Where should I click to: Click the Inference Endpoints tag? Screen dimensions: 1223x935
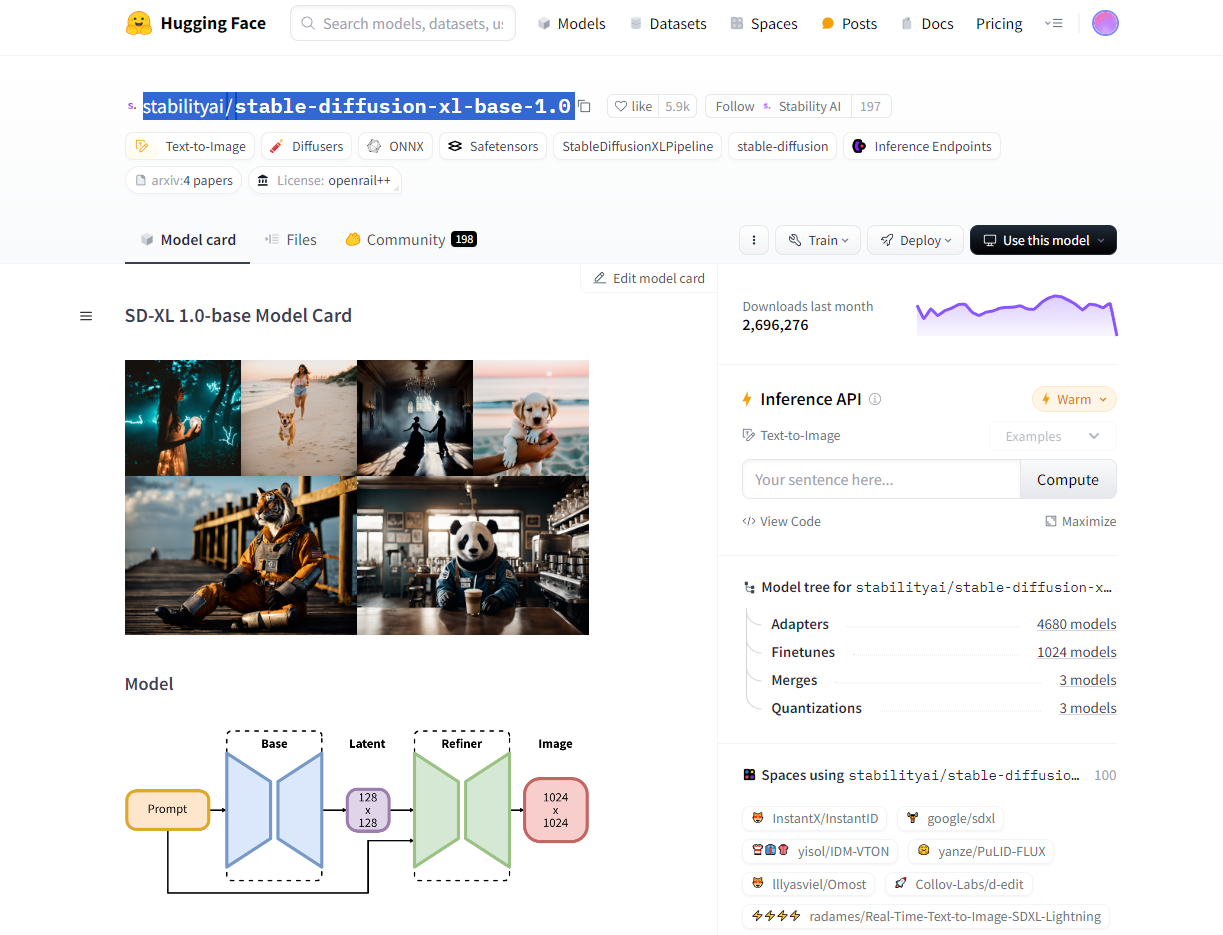922,146
